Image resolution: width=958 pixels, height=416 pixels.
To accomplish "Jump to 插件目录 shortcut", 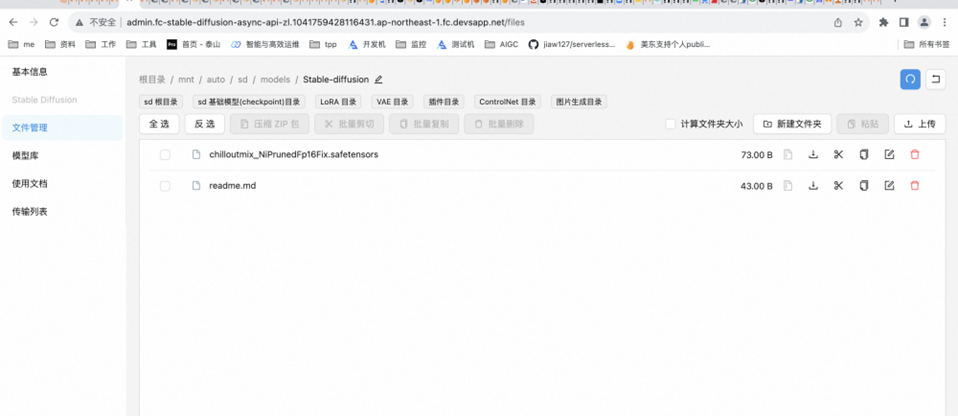I will coord(444,102).
